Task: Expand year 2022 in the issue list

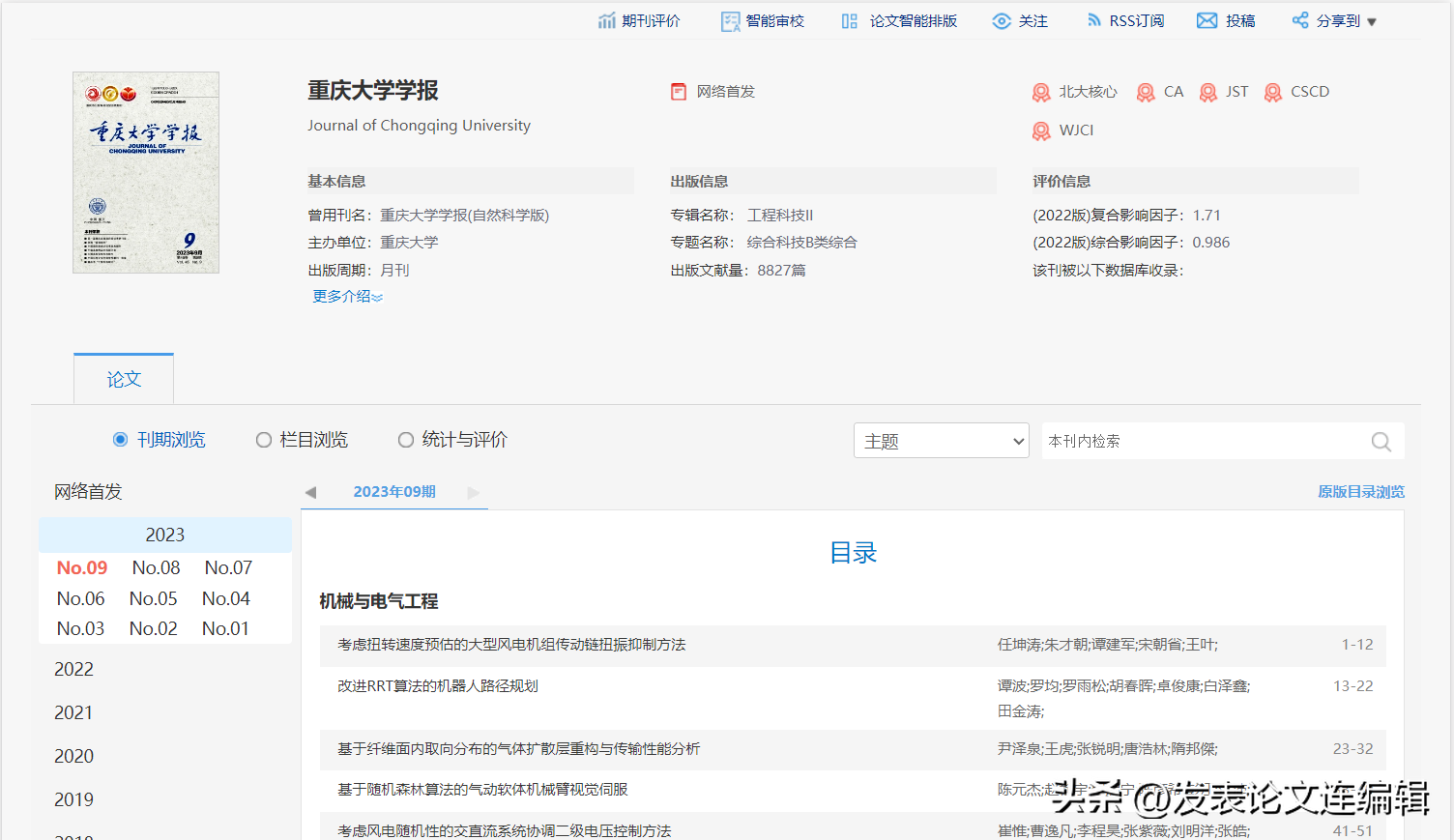Action: pos(74,669)
